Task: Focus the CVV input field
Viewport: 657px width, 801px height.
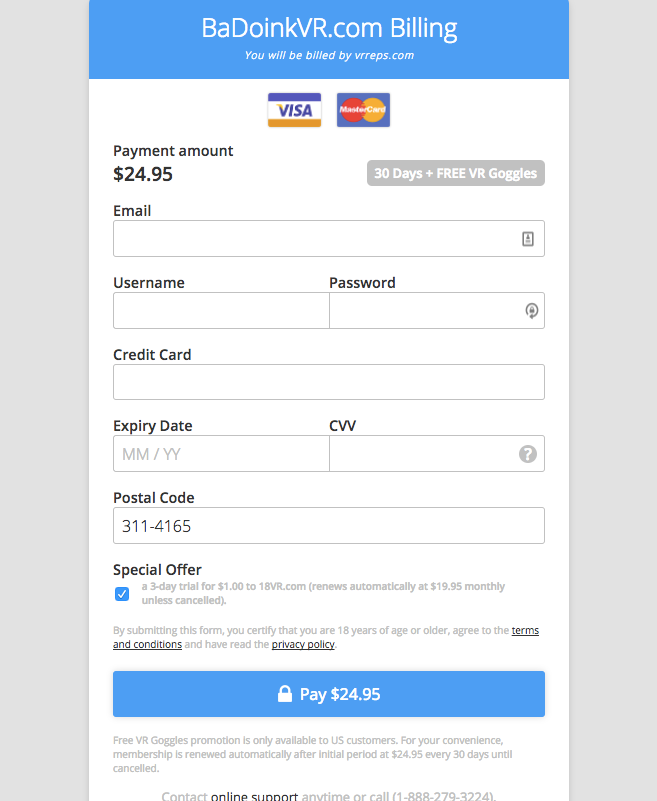Action: [437, 454]
